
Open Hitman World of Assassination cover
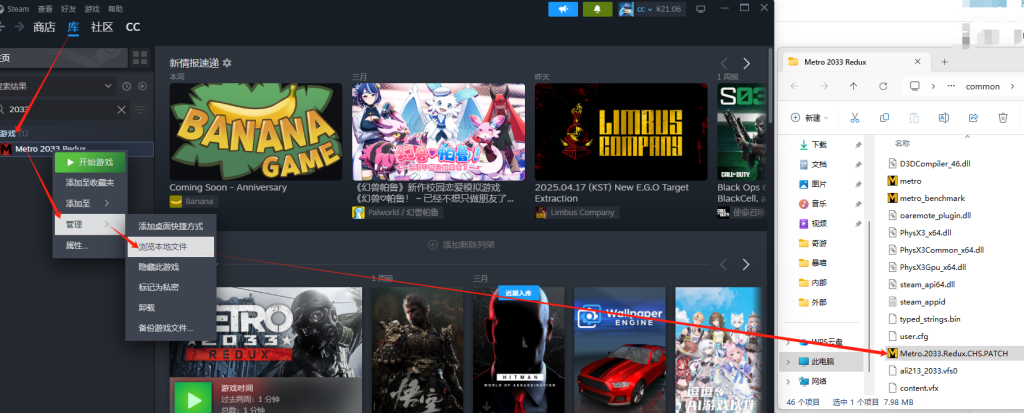(x=519, y=350)
